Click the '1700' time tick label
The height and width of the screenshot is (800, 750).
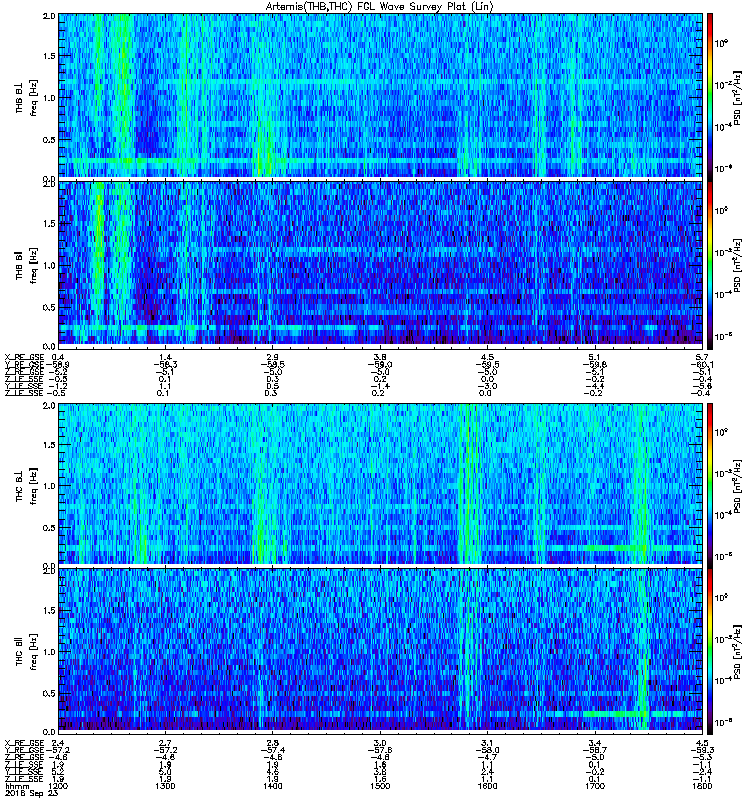(595, 786)
